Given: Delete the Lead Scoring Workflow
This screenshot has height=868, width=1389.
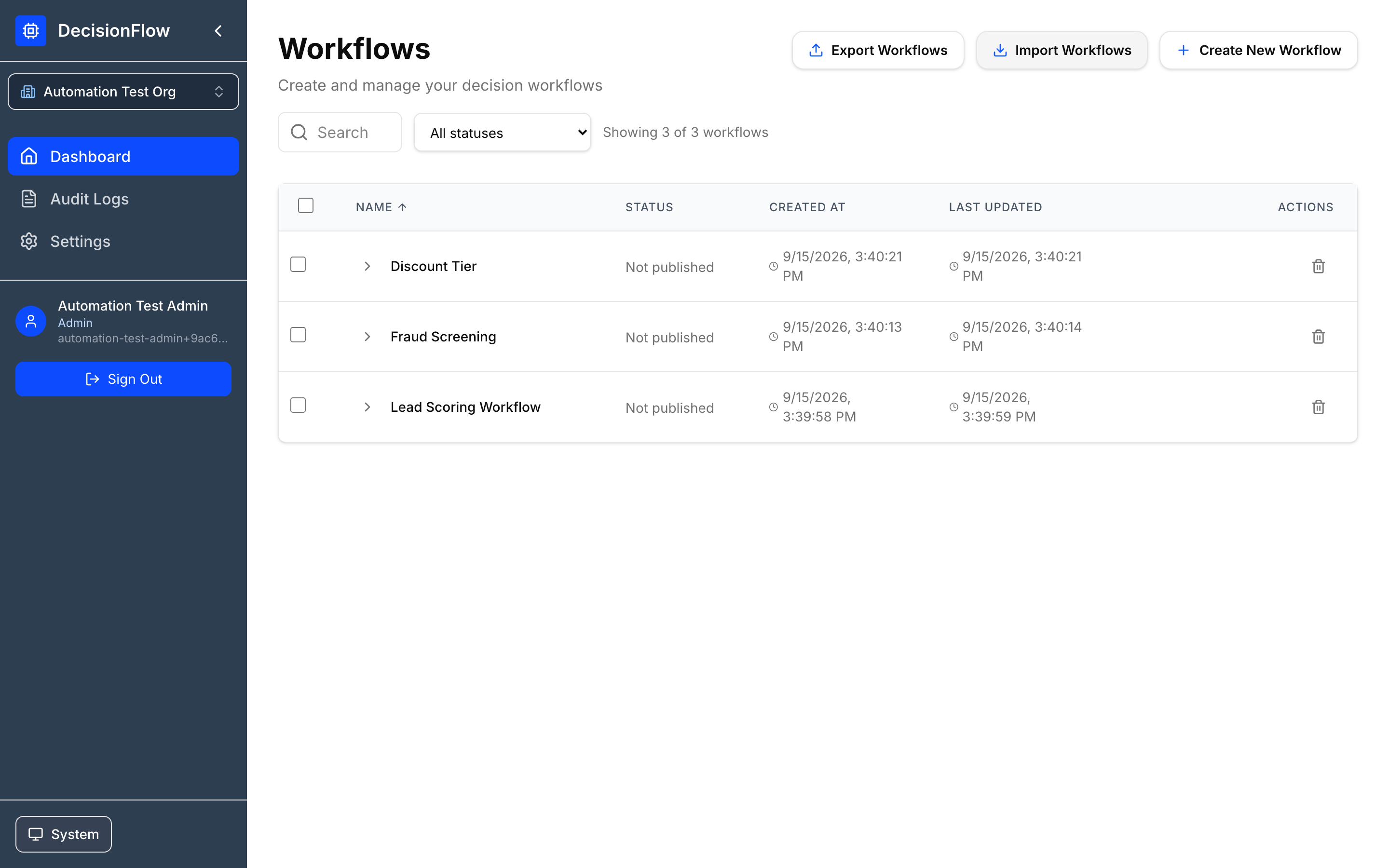Looking at the screenshot, I should [1319, 407].
